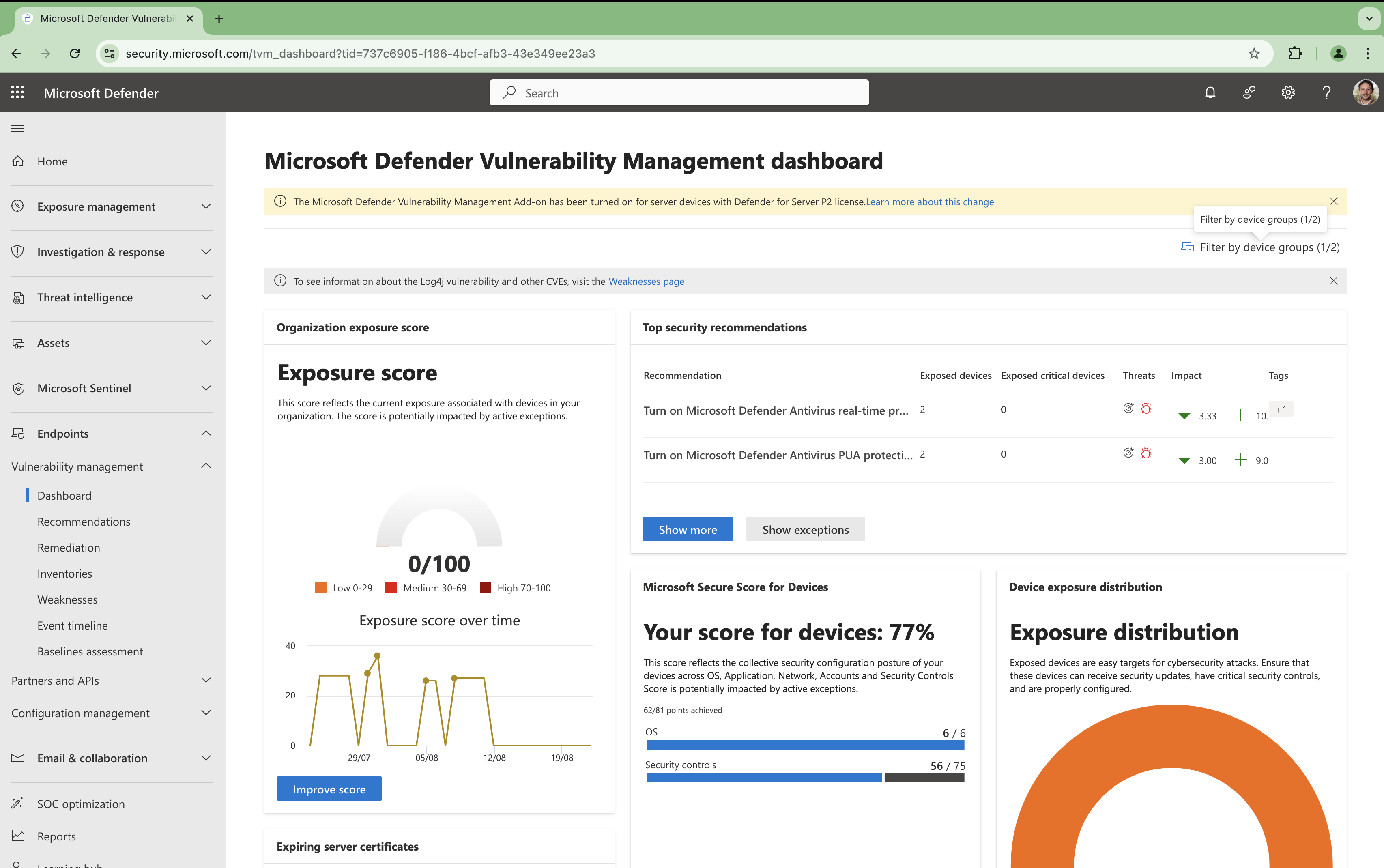
Task: Click the red bug icon in PUA protection row
Action: click(1146, 453)
